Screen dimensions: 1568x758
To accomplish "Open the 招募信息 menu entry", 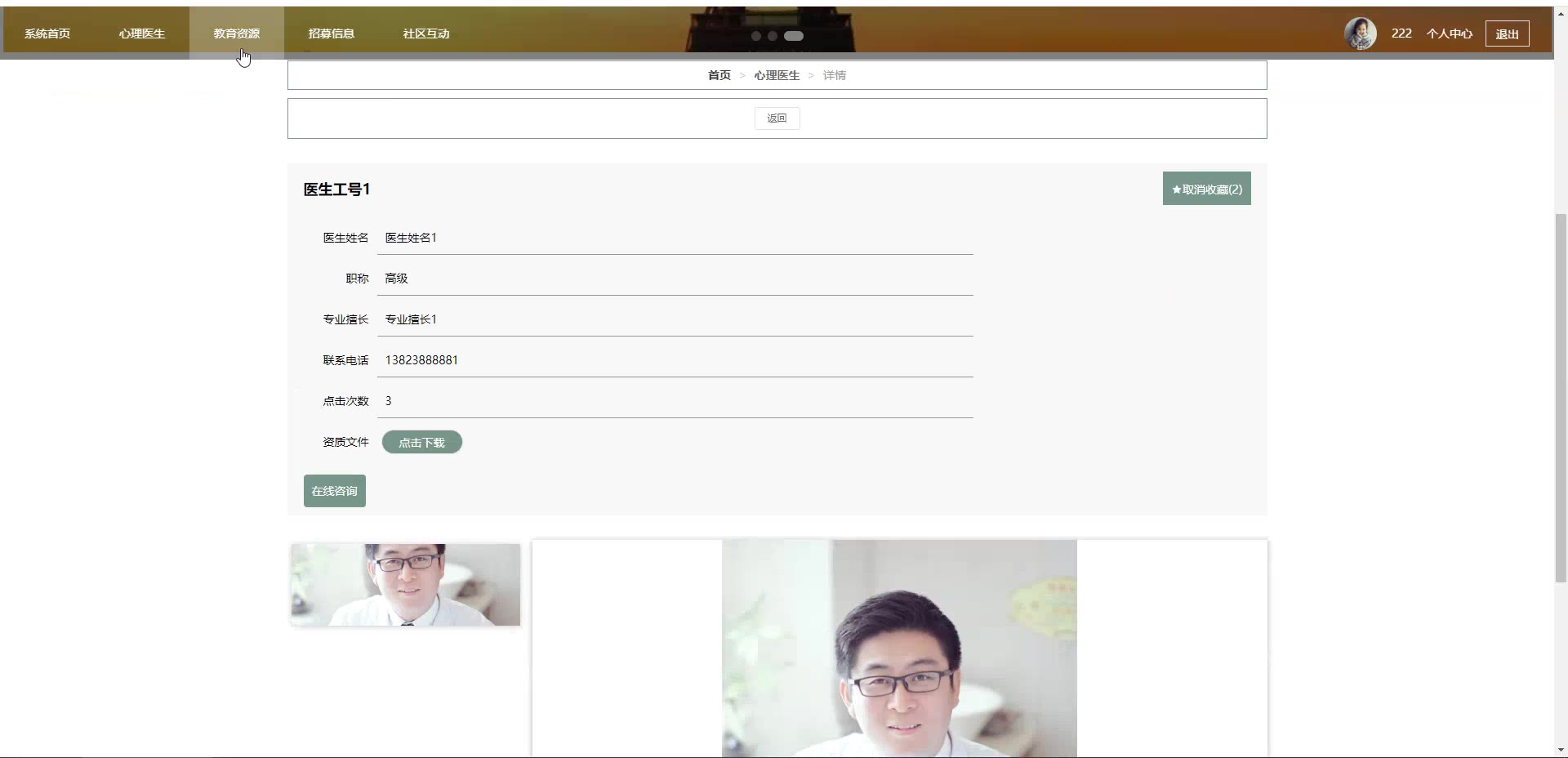I will tap(332, 33).
